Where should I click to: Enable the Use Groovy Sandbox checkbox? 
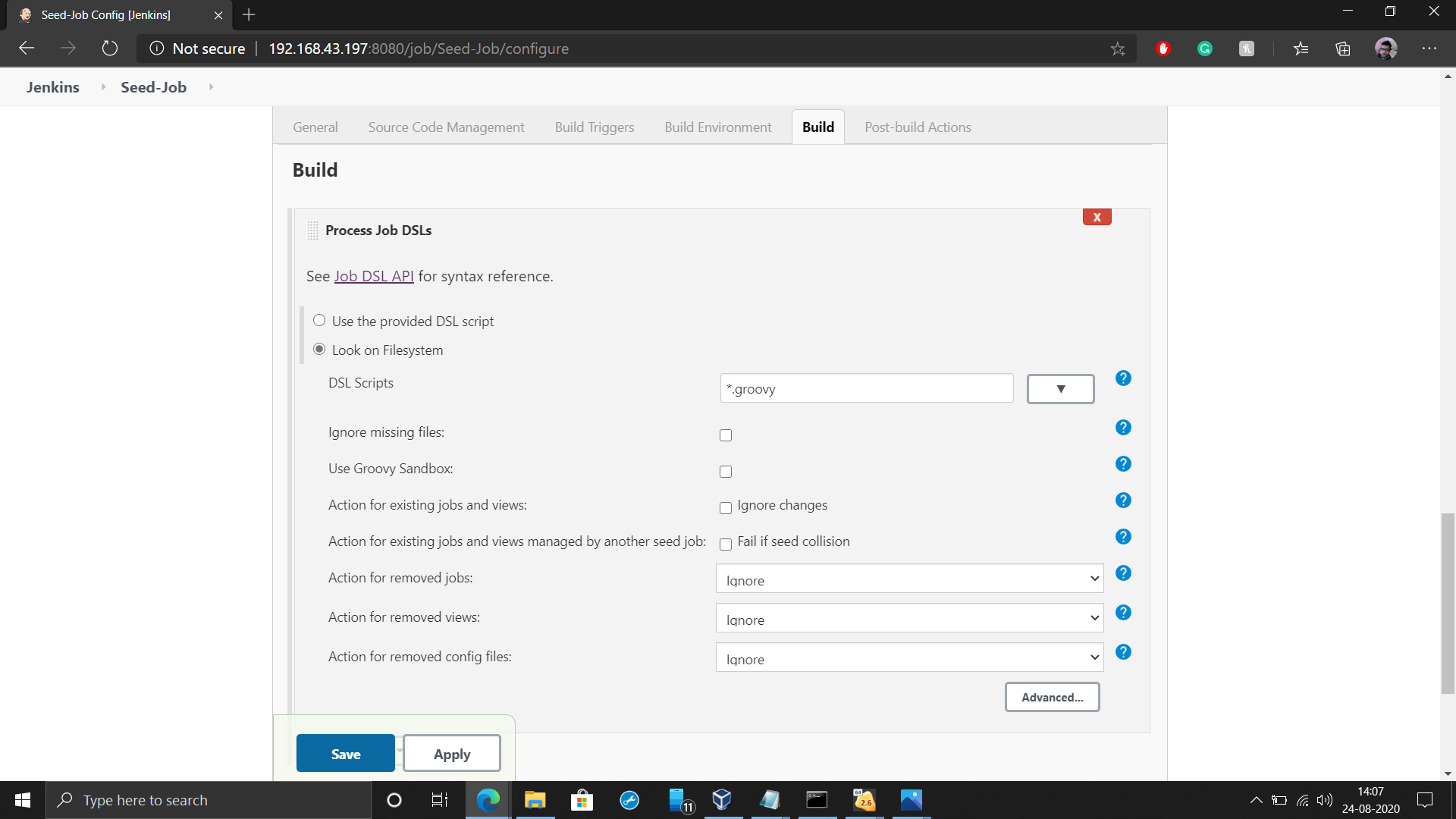[x=725, y=471]
